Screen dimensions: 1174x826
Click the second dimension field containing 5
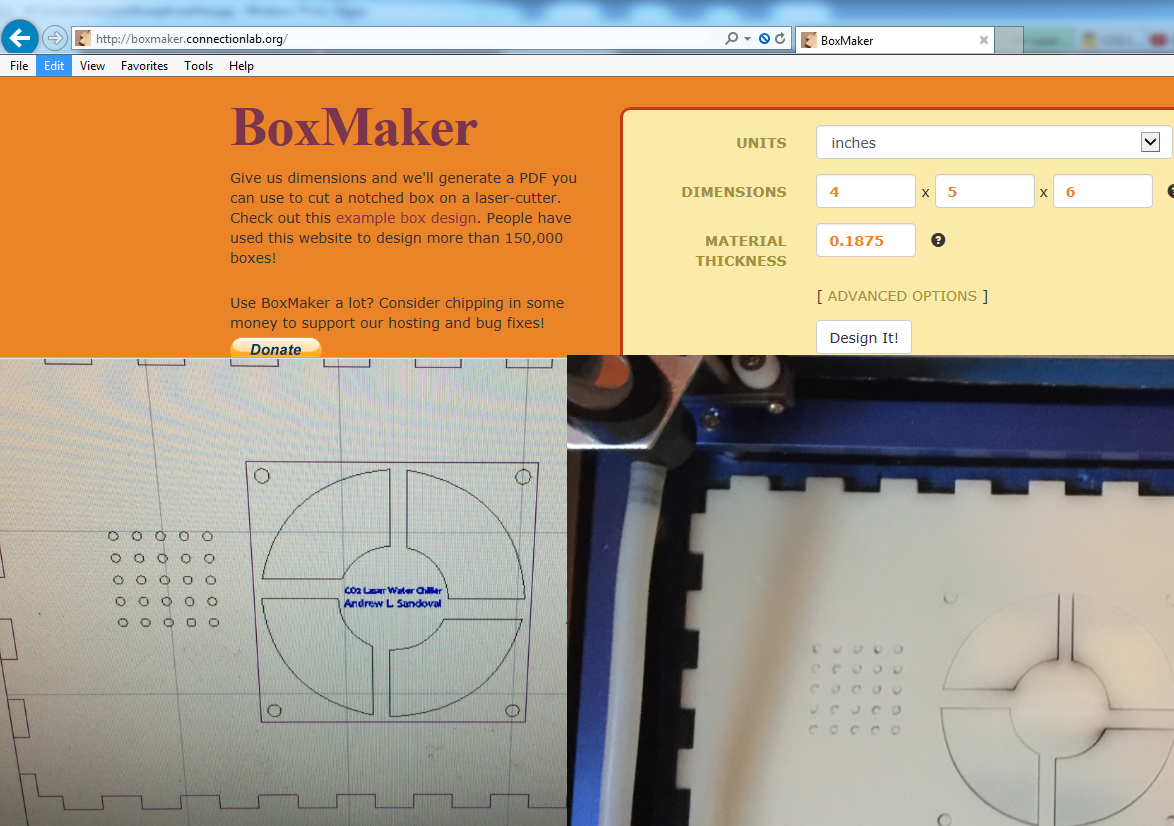pos(985,192)
